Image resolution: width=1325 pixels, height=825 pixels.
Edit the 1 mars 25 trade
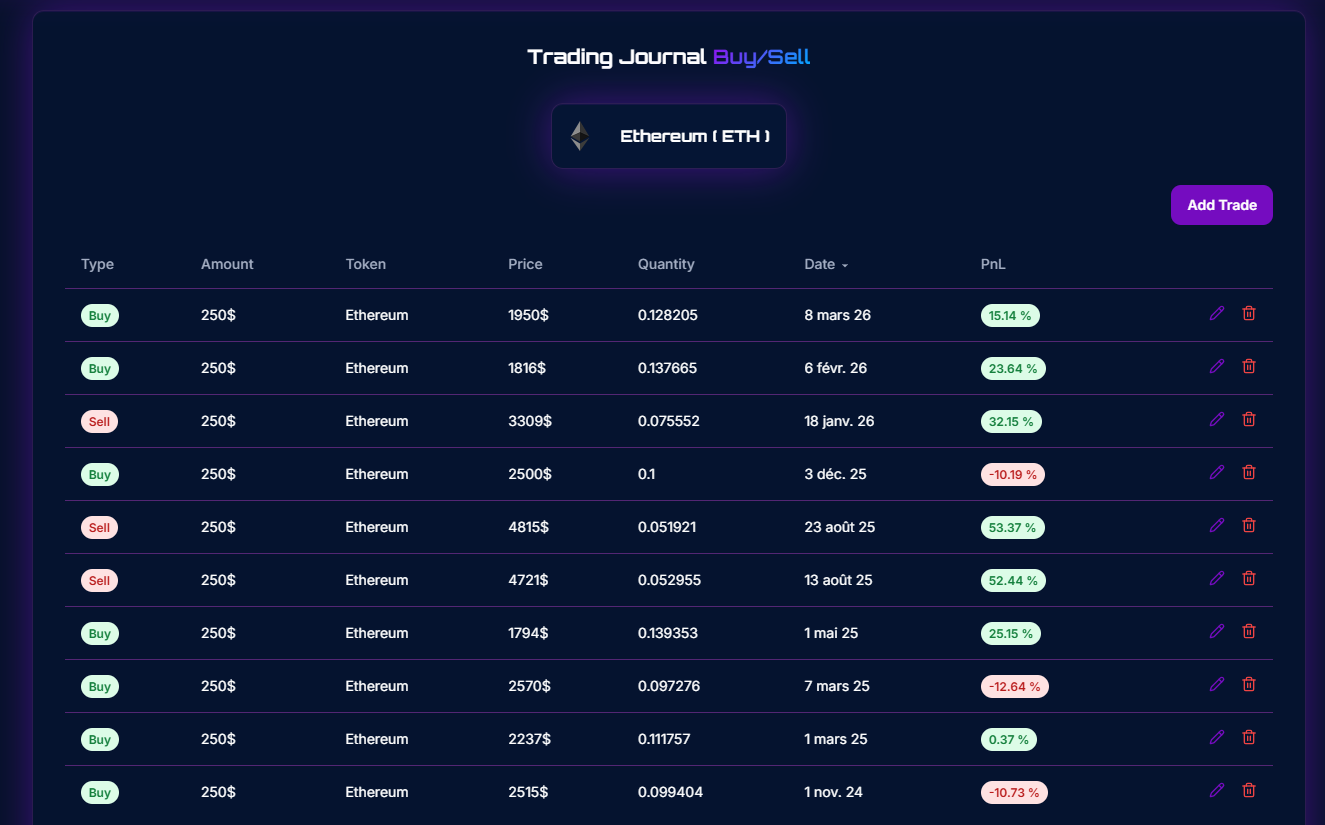click(1217, 738)
